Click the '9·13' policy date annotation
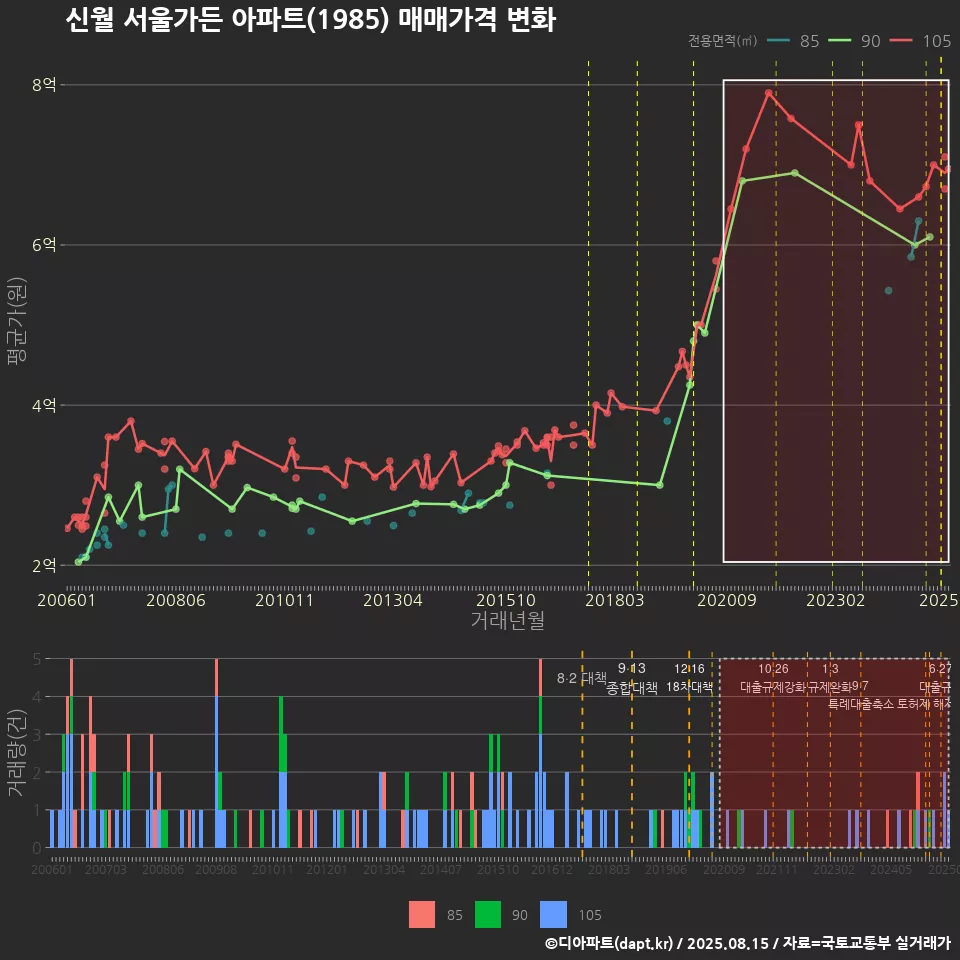This screenshot has width=960, height=960. tap(631, 668)
